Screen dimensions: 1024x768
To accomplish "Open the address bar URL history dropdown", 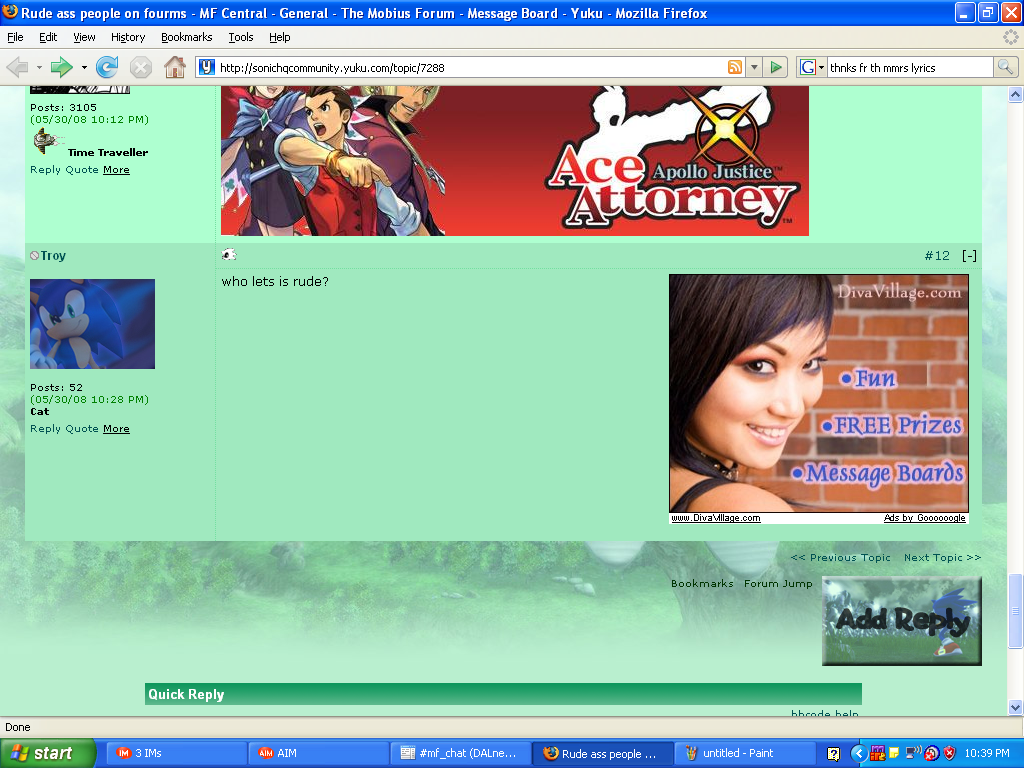I will (x=754, y=67).
